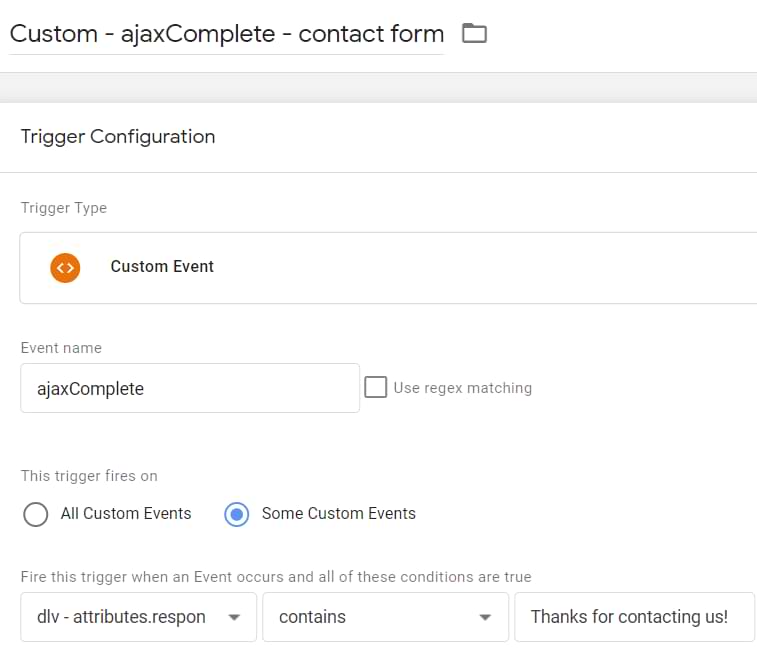757x660 pixels.
Task: Click the Trigger Configuration heading
Action: [118, 137]
